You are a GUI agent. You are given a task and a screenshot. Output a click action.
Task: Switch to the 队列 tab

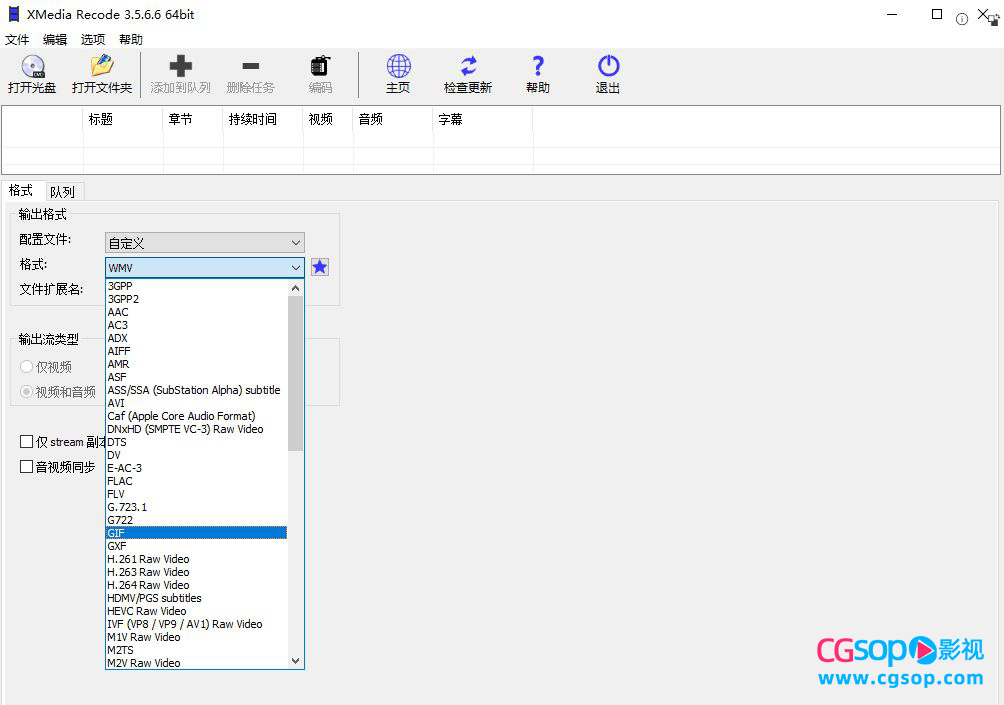pos(62,191)
